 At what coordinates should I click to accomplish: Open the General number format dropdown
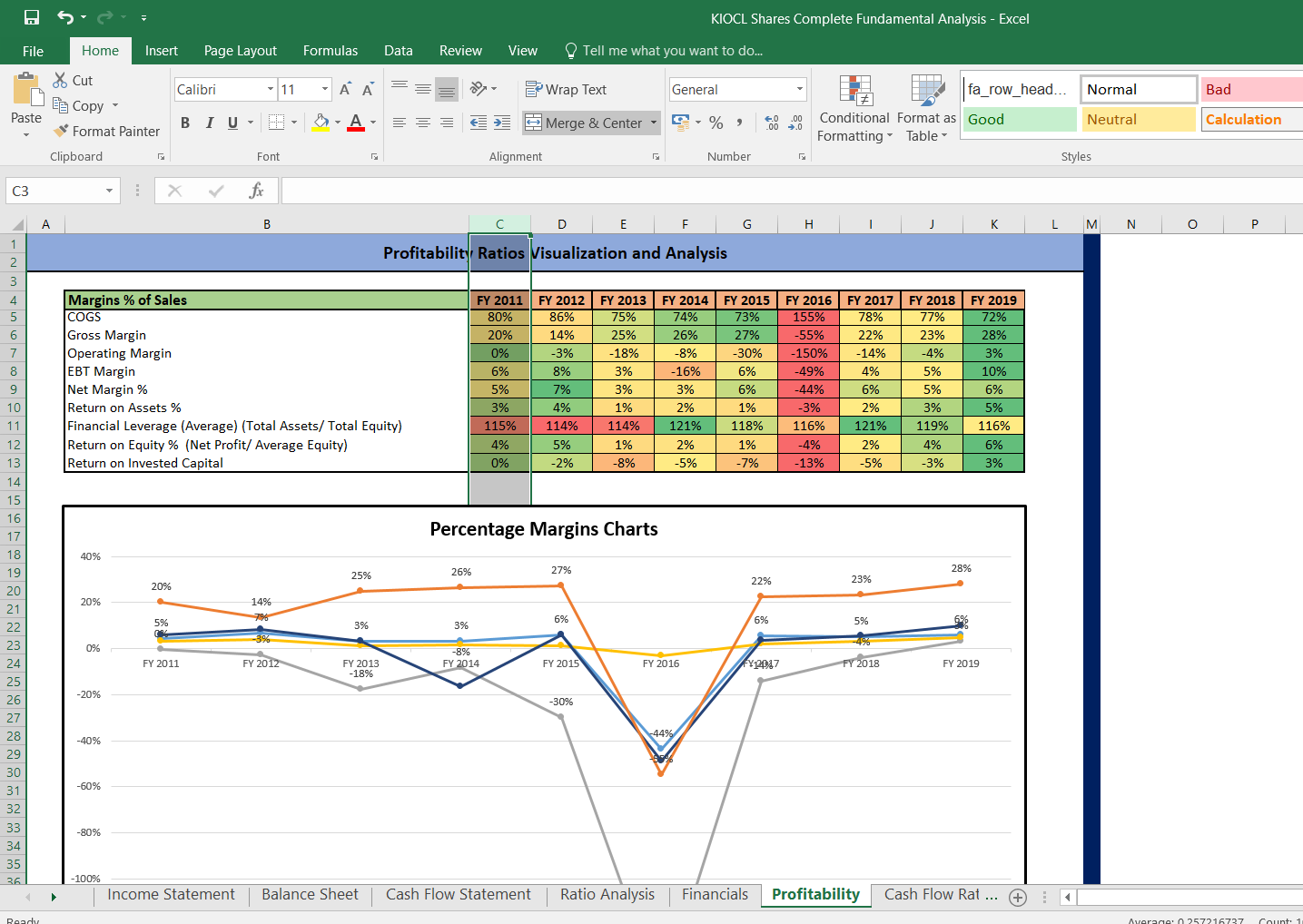click(800, 89)
